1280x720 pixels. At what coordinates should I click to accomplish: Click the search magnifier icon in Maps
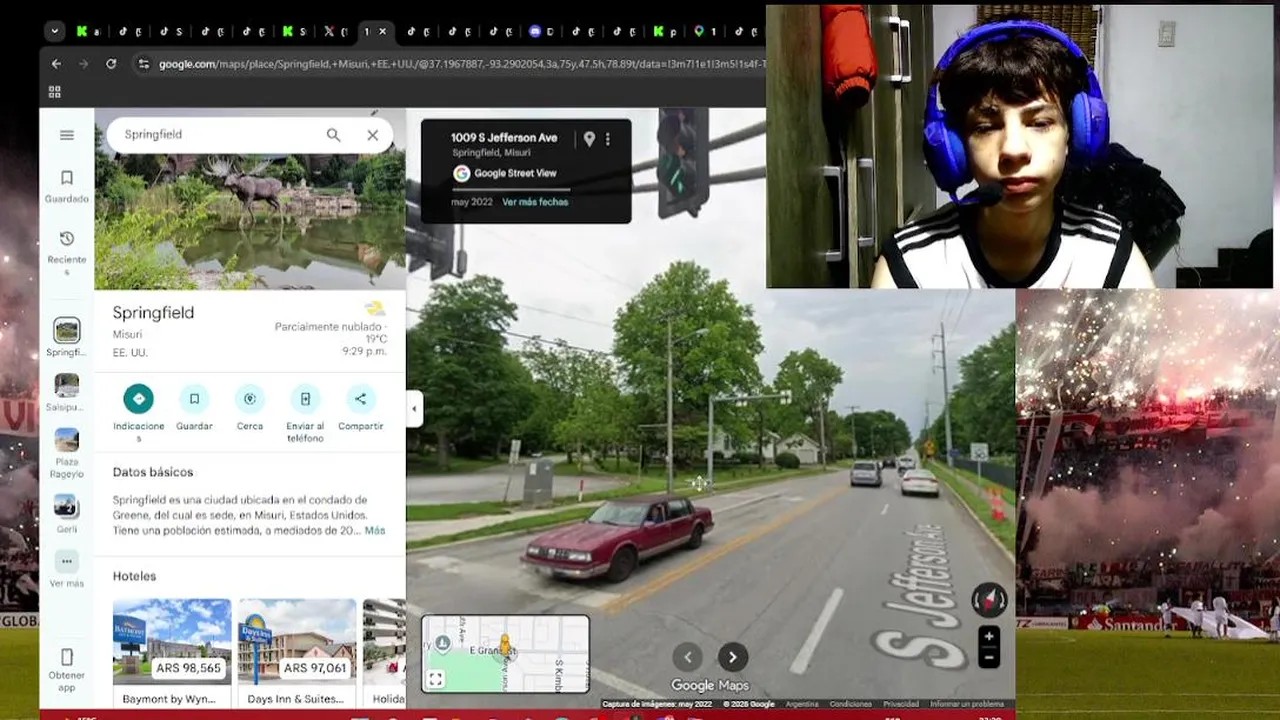[x=333, y=135]
